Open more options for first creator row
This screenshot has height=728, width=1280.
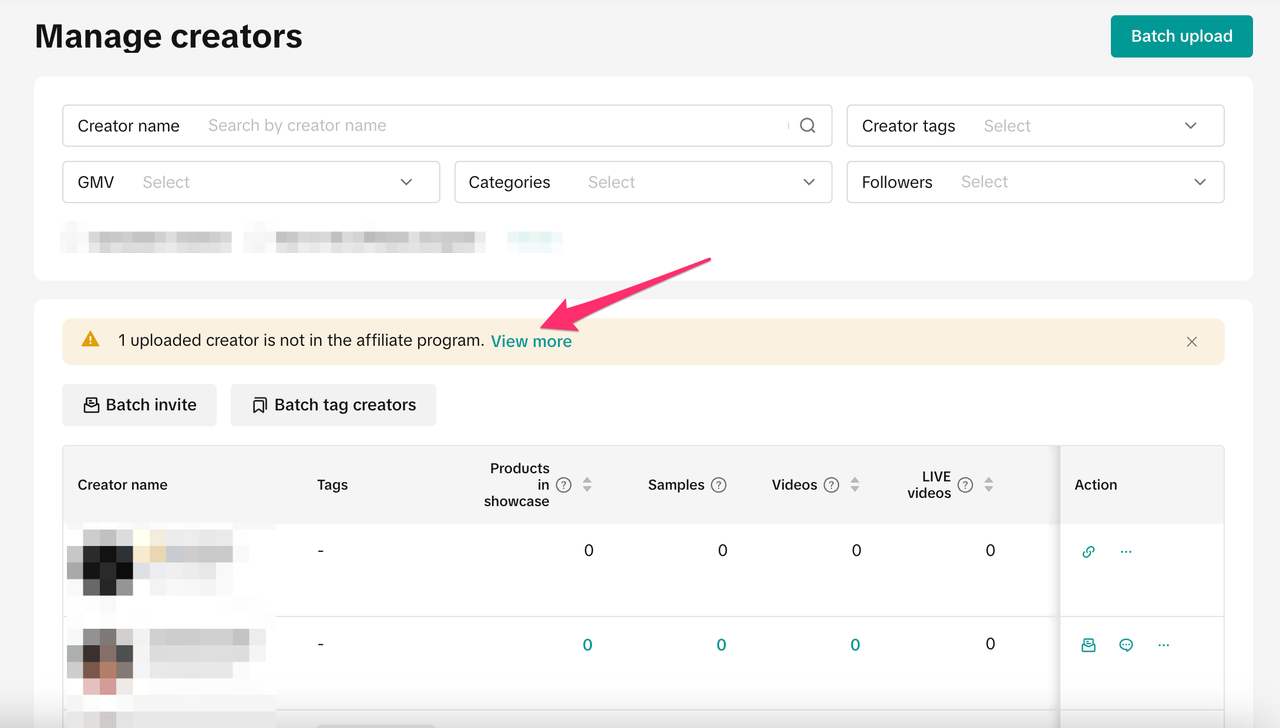pos(1126,551)
